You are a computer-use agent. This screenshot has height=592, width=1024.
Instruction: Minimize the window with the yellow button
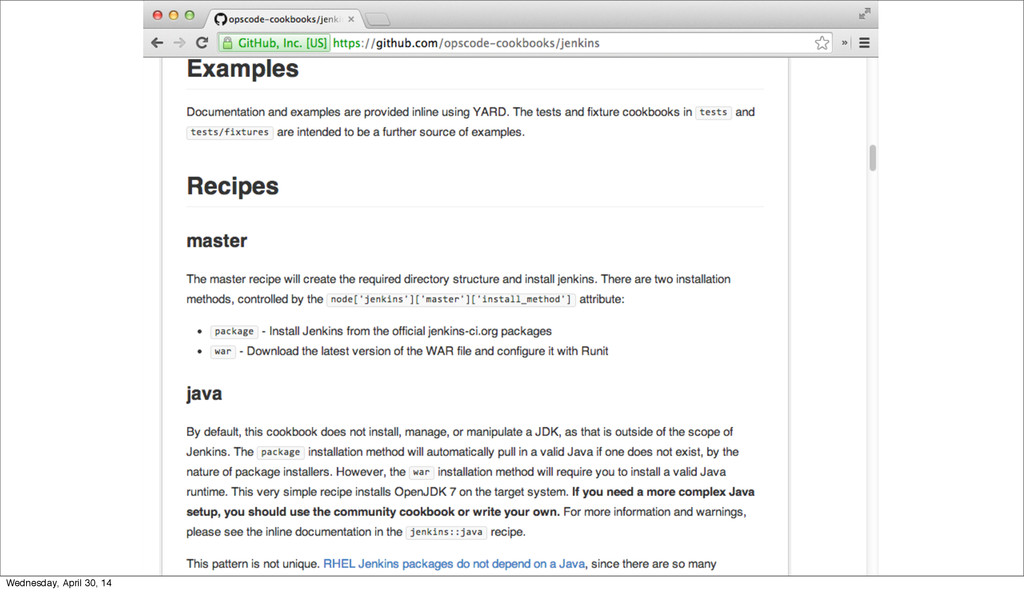(x=174, y=15)
